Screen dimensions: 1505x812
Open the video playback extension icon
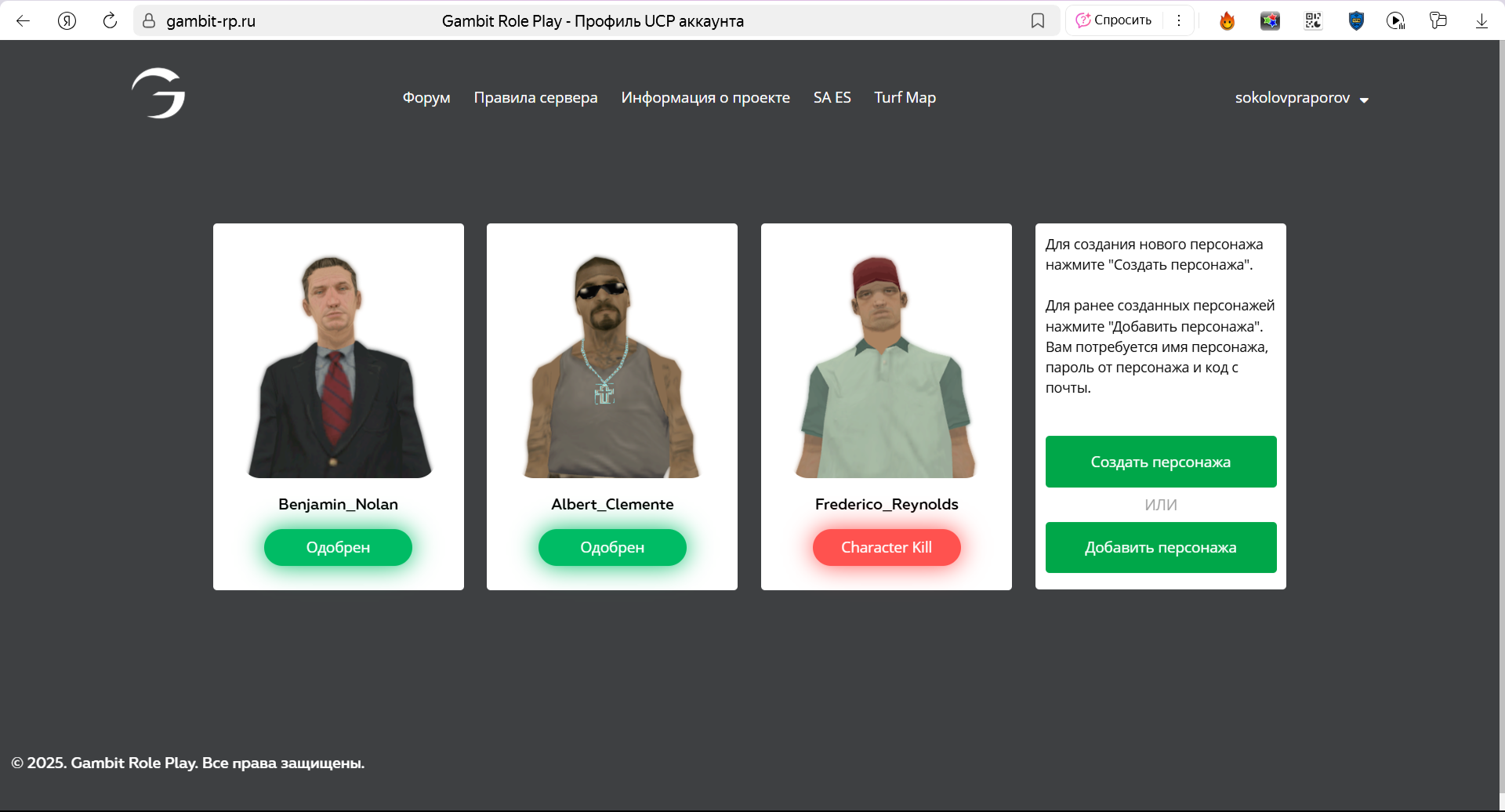click(x=1396, y=21)
